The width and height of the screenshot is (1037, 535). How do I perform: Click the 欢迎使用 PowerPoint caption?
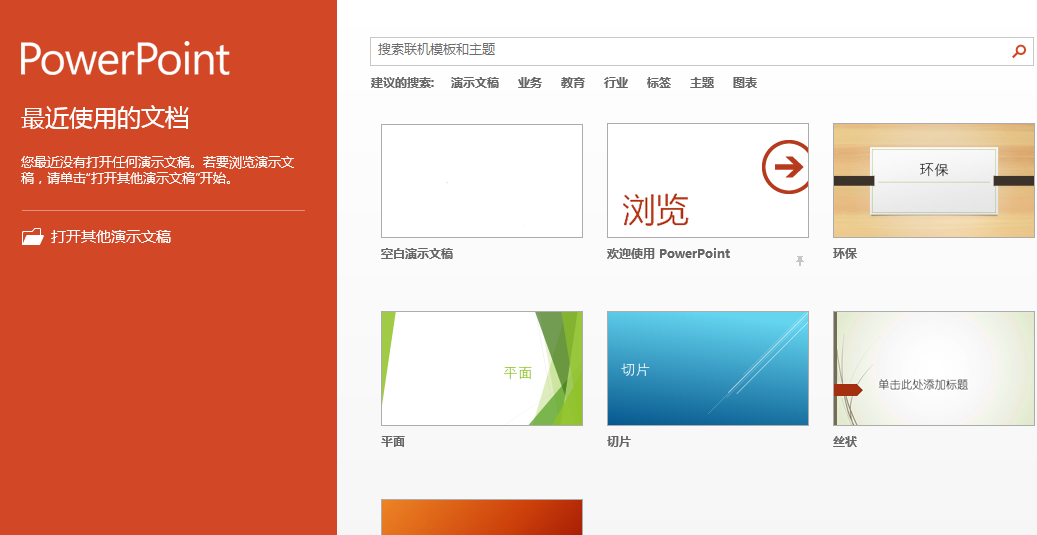669,254
